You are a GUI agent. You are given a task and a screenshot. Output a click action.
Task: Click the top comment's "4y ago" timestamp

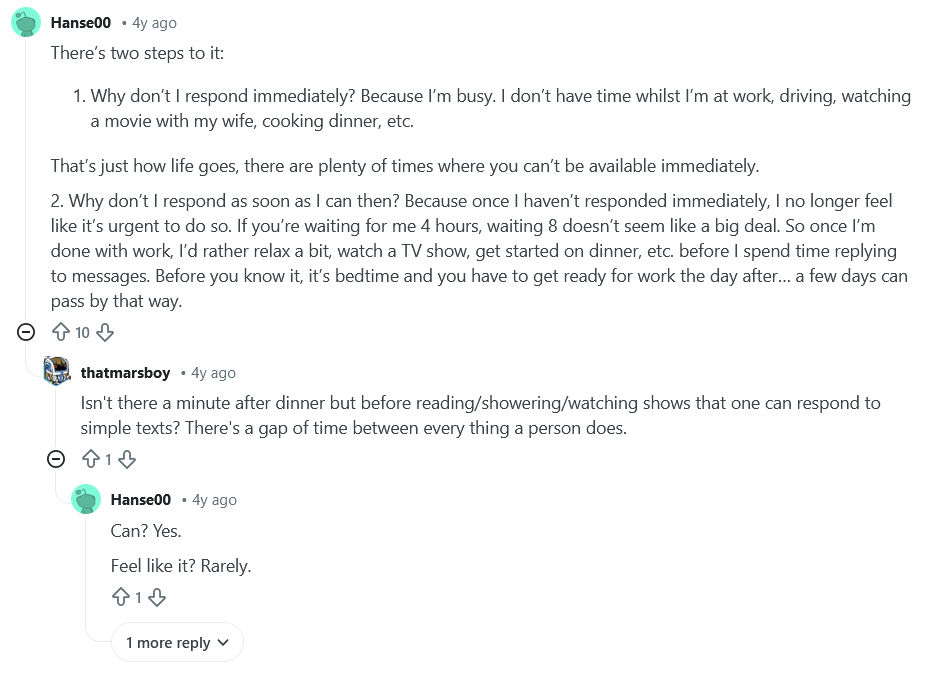tap(154, 22)
